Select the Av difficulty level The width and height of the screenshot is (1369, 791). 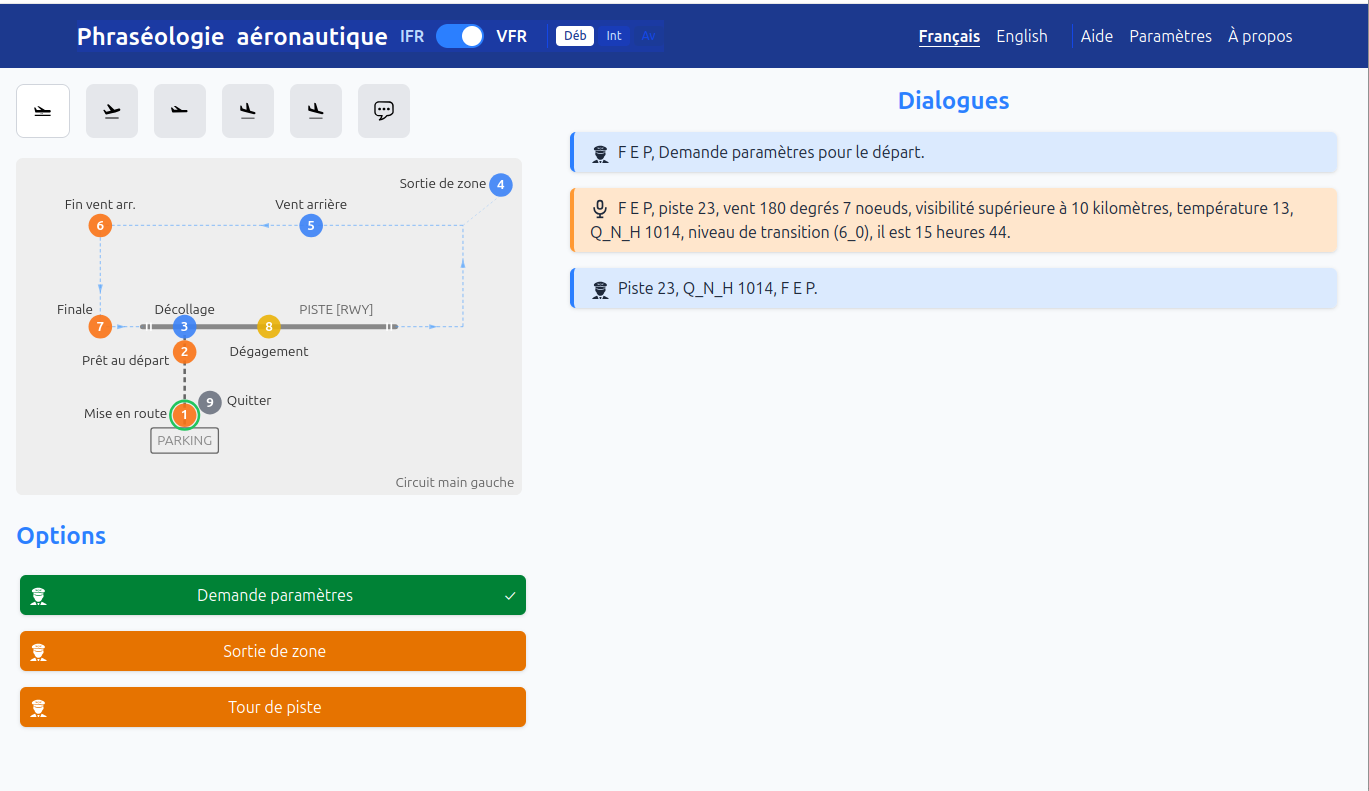click(648, 36)
